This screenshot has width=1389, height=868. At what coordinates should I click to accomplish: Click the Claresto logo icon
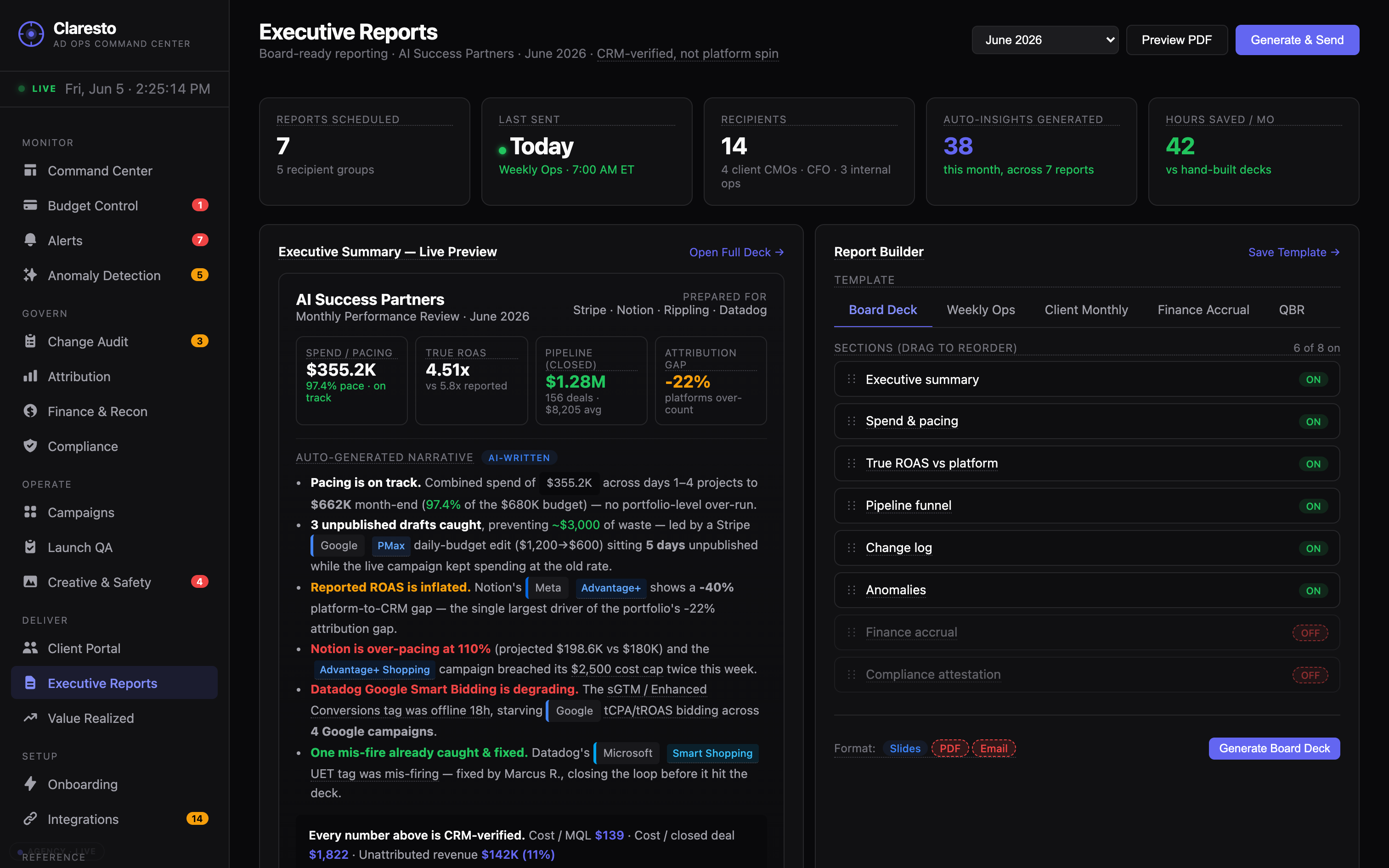pos(31,34)
